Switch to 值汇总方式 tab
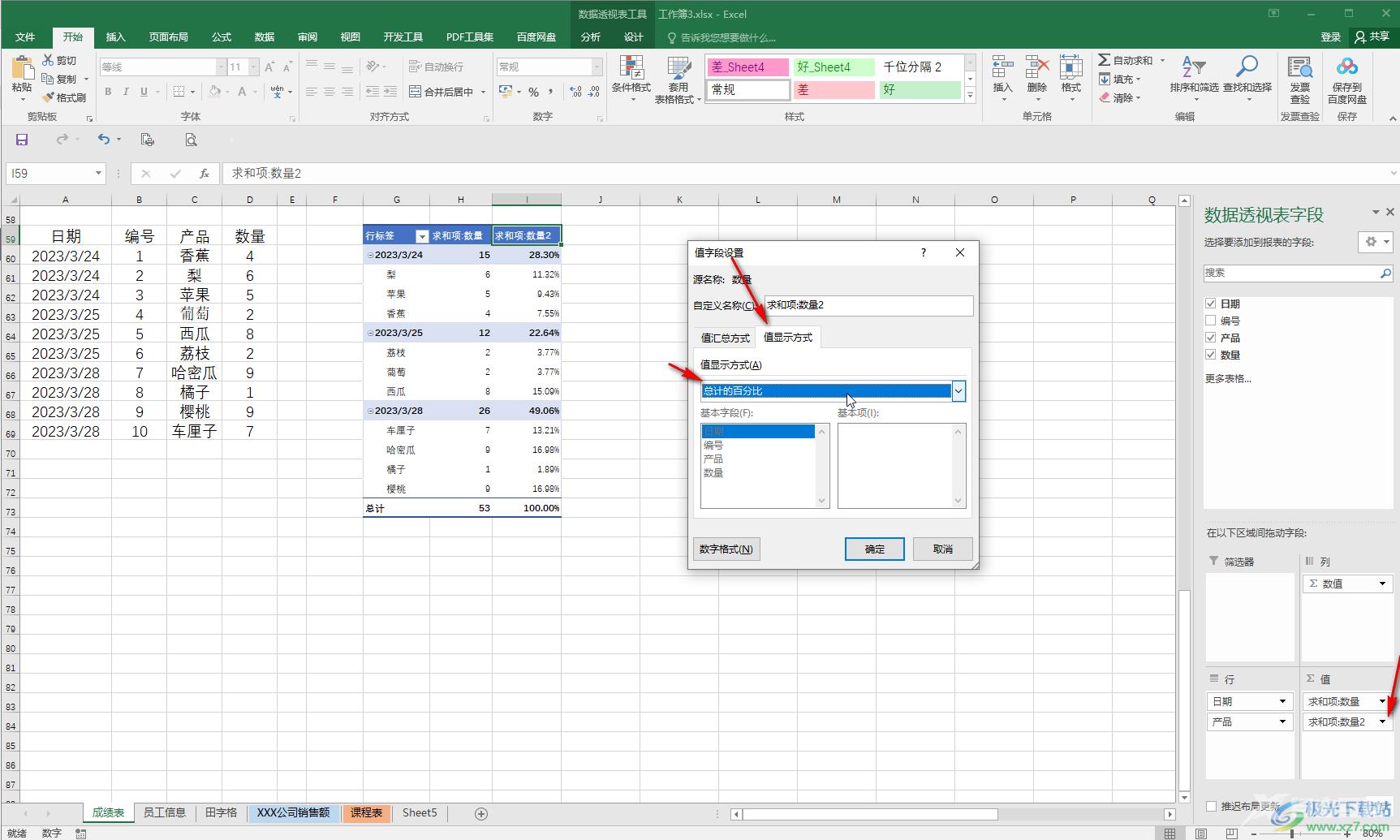 pos(725,338)
